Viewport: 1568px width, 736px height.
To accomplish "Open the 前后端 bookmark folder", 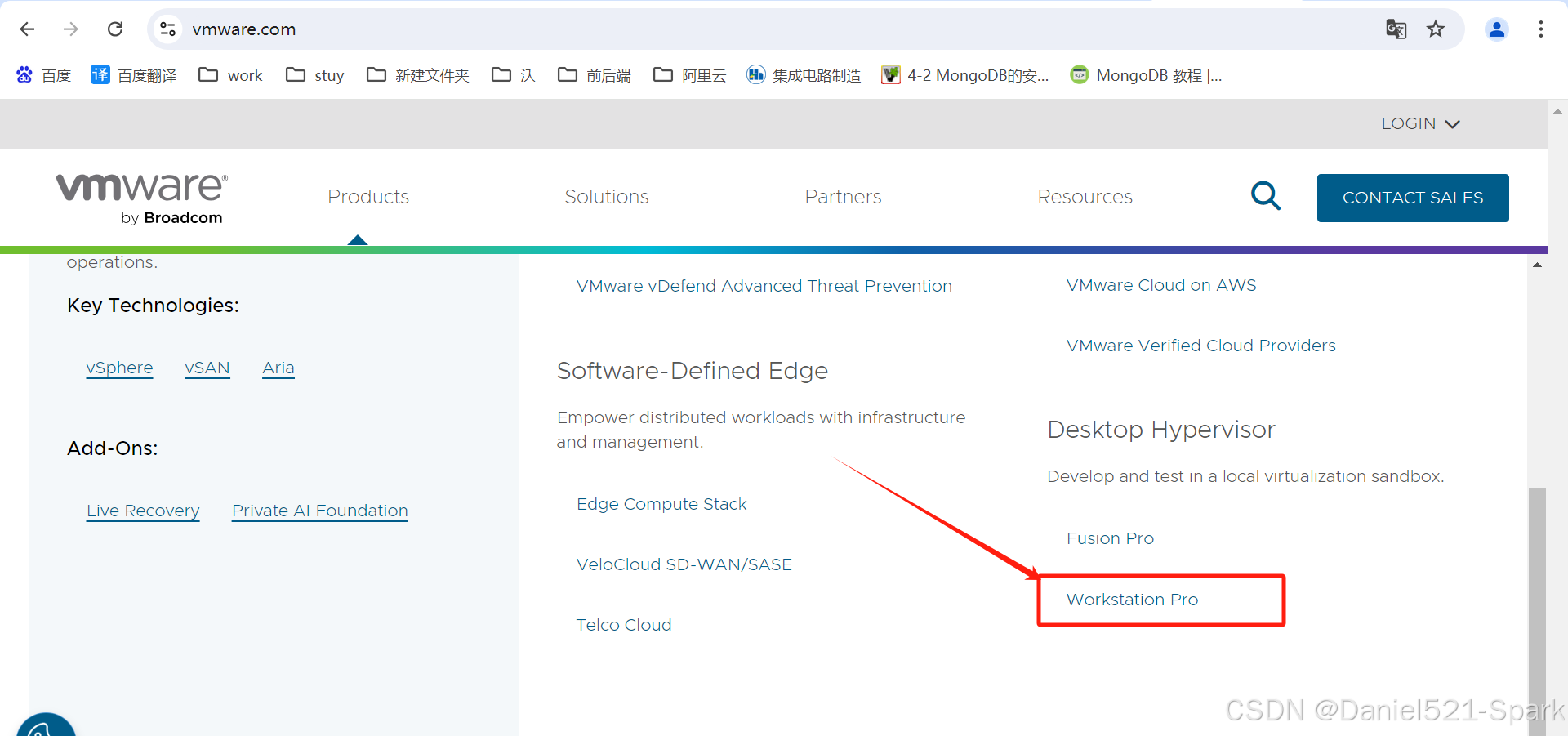I will (595, 75).
